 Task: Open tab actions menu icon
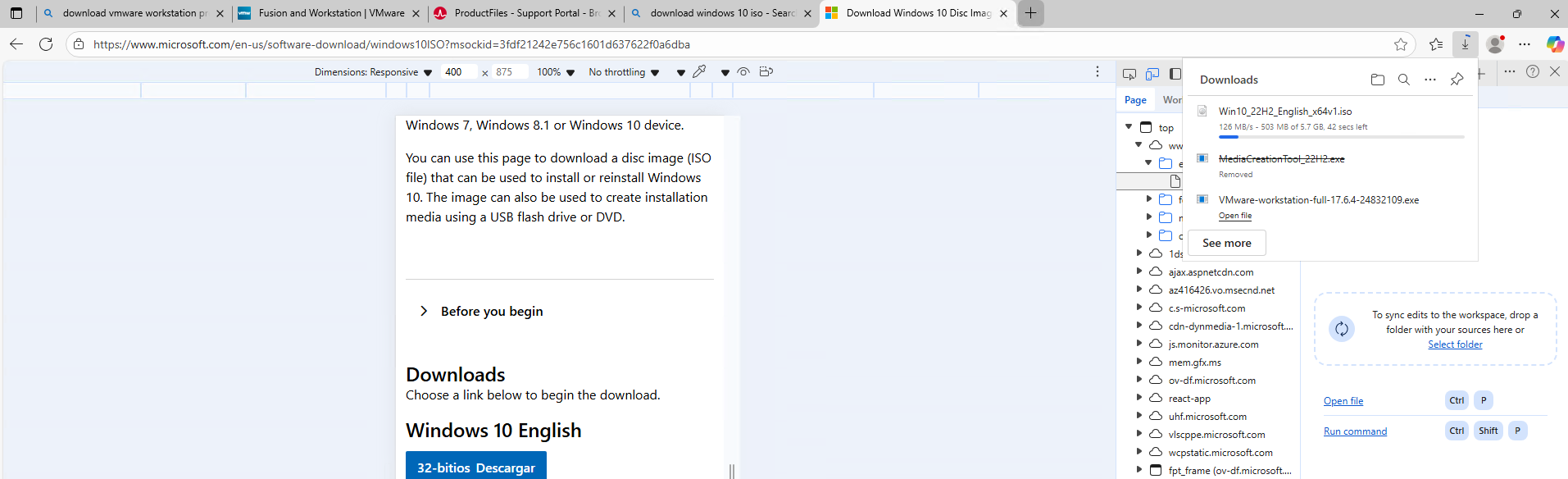tap(16, 13)
